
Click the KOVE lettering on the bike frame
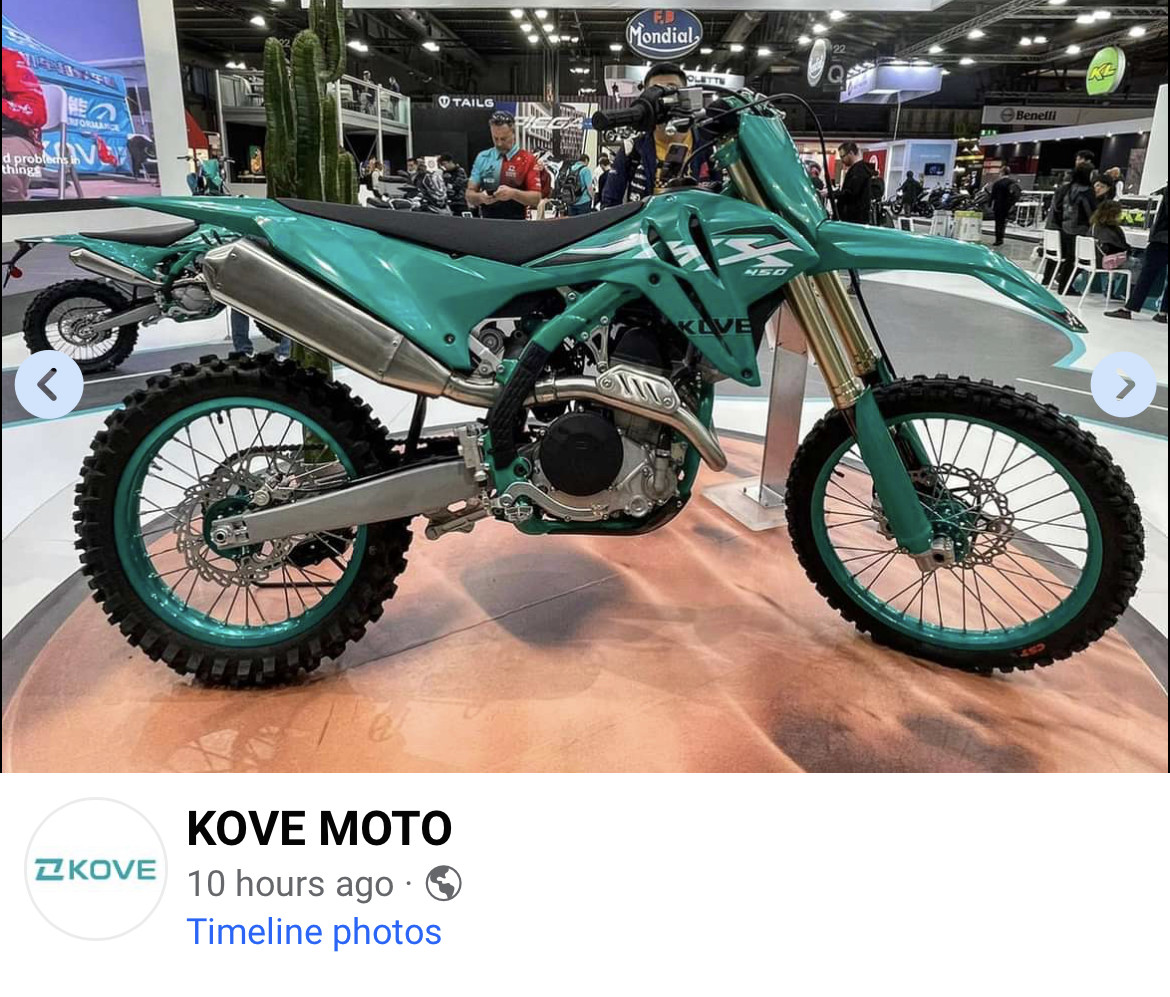[715, 325]
